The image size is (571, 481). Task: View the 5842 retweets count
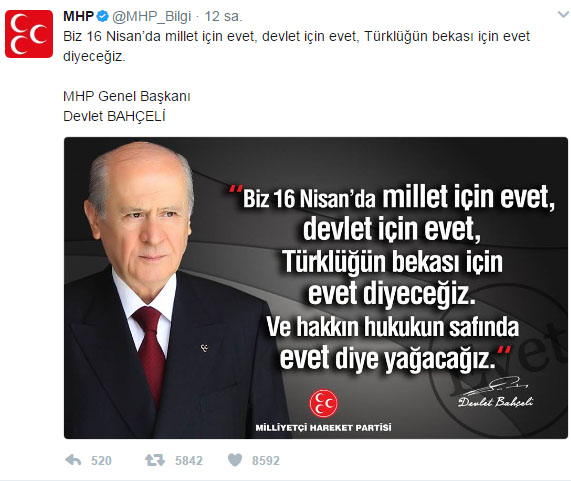coord(189,461)
